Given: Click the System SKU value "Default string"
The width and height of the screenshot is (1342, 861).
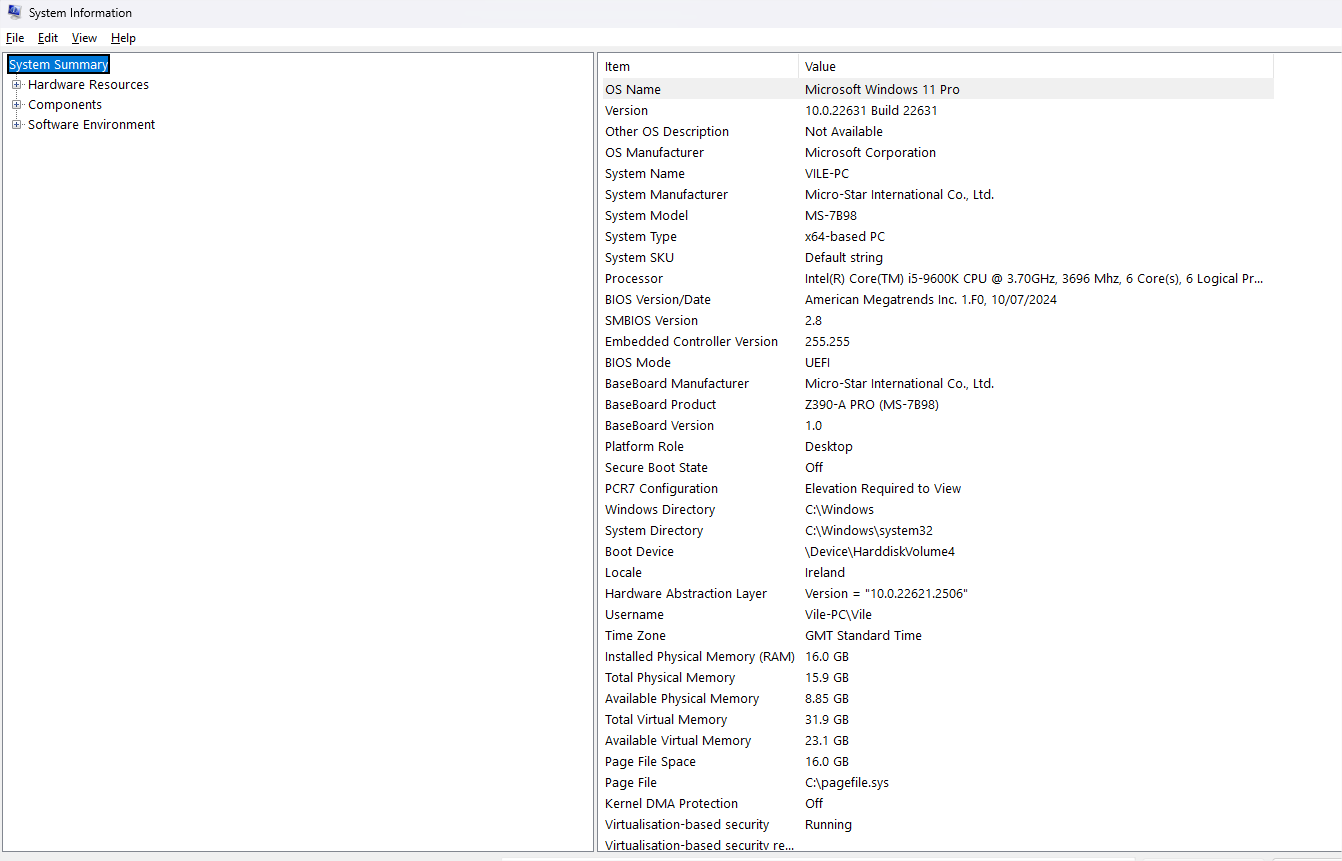Looking at the screenshot, I should point(845,258).
